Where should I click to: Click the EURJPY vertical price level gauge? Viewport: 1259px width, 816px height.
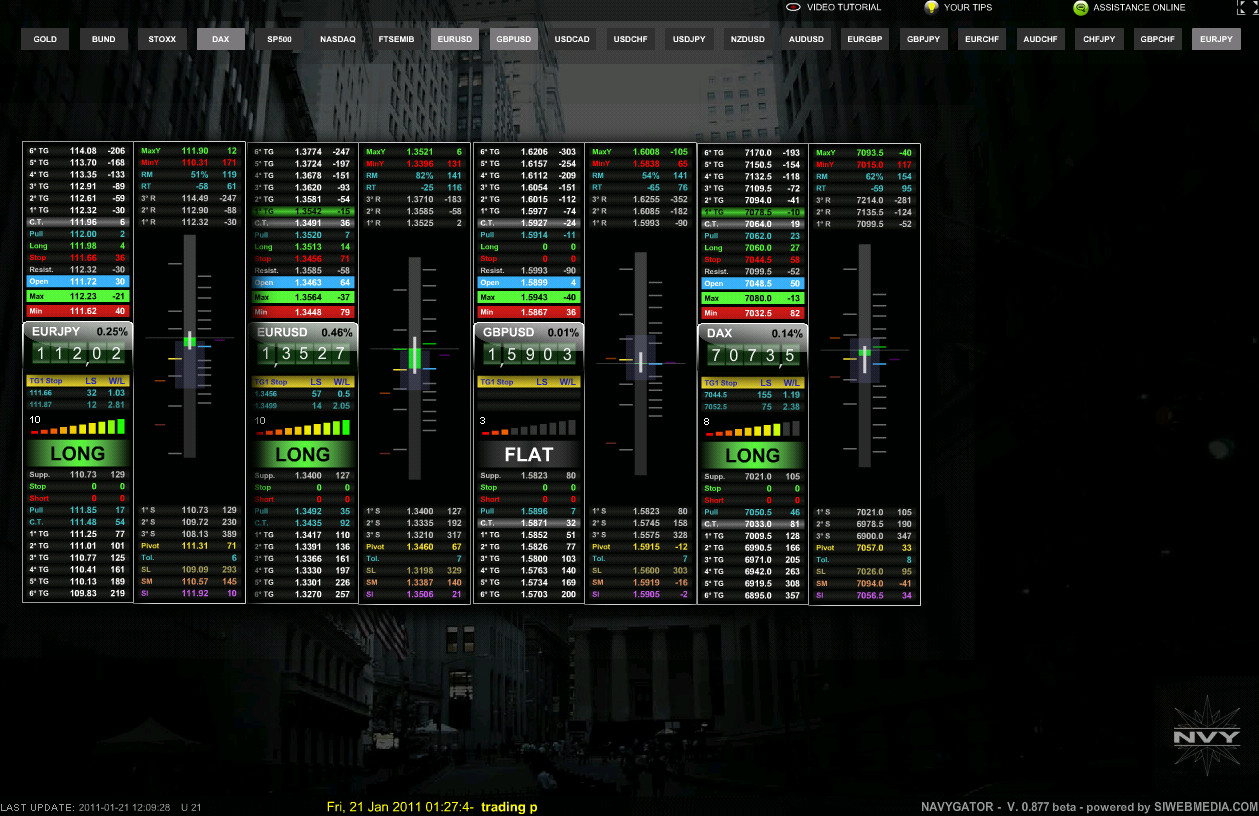click(190, 345)
